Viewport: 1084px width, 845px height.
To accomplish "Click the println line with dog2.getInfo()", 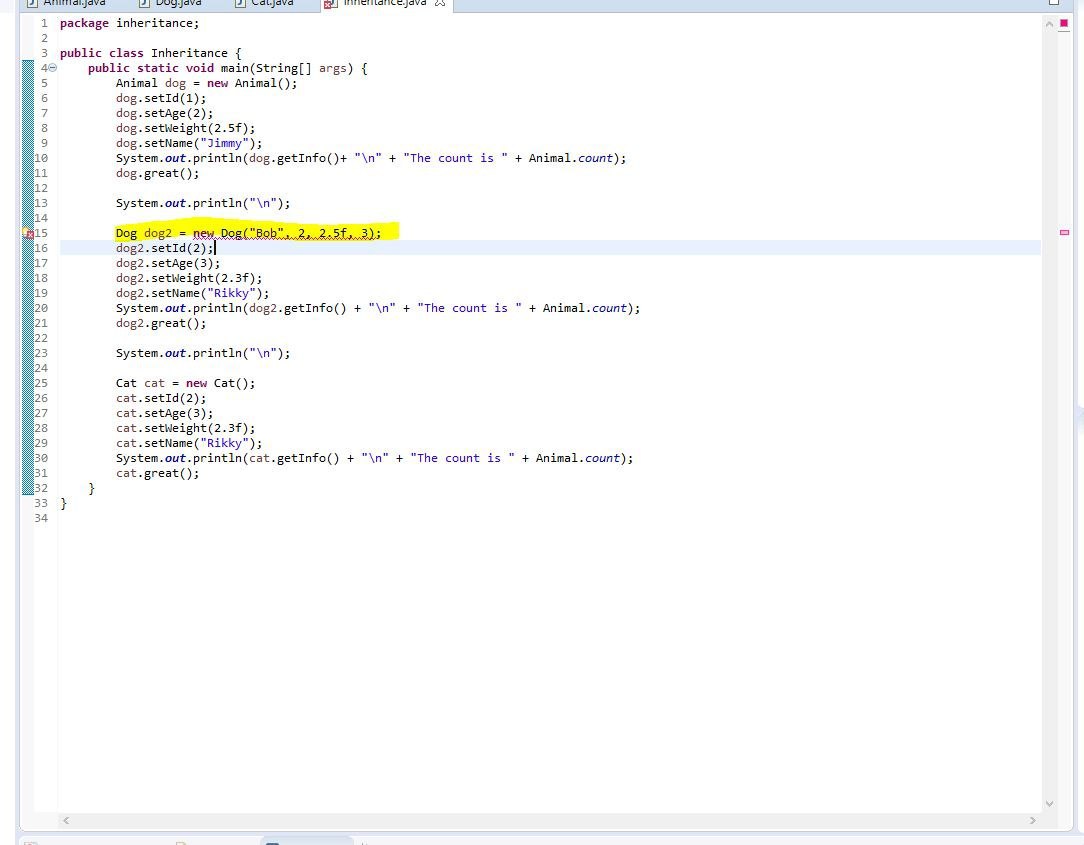I will 378,308.
